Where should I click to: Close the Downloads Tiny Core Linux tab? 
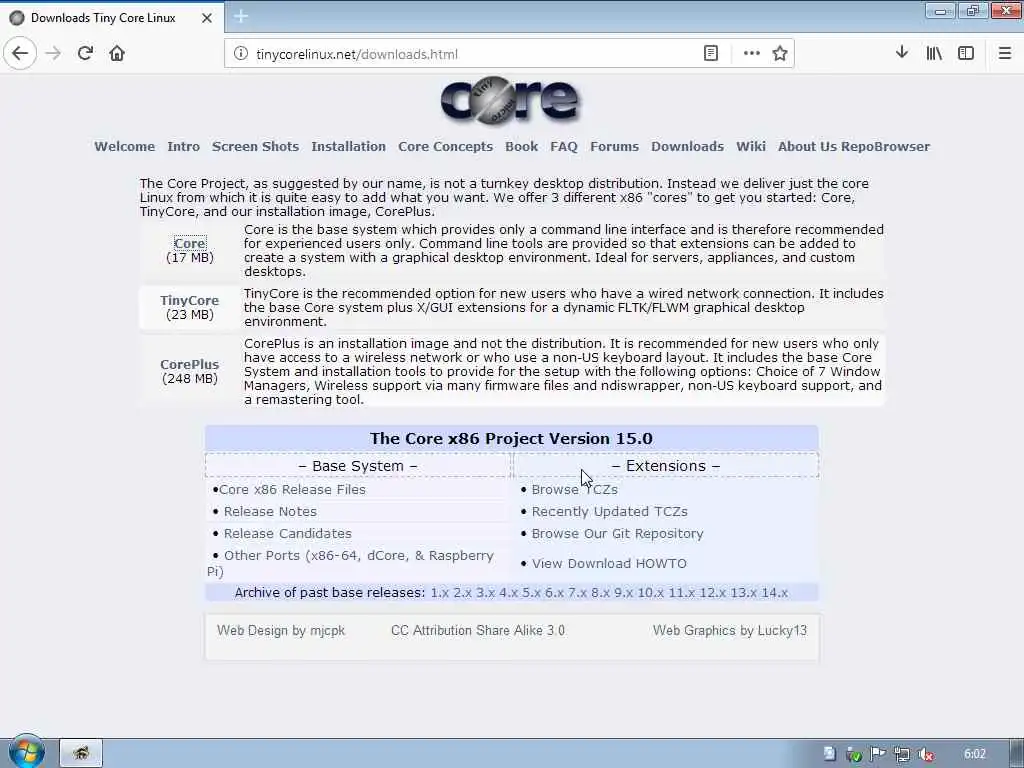(207, 18)
